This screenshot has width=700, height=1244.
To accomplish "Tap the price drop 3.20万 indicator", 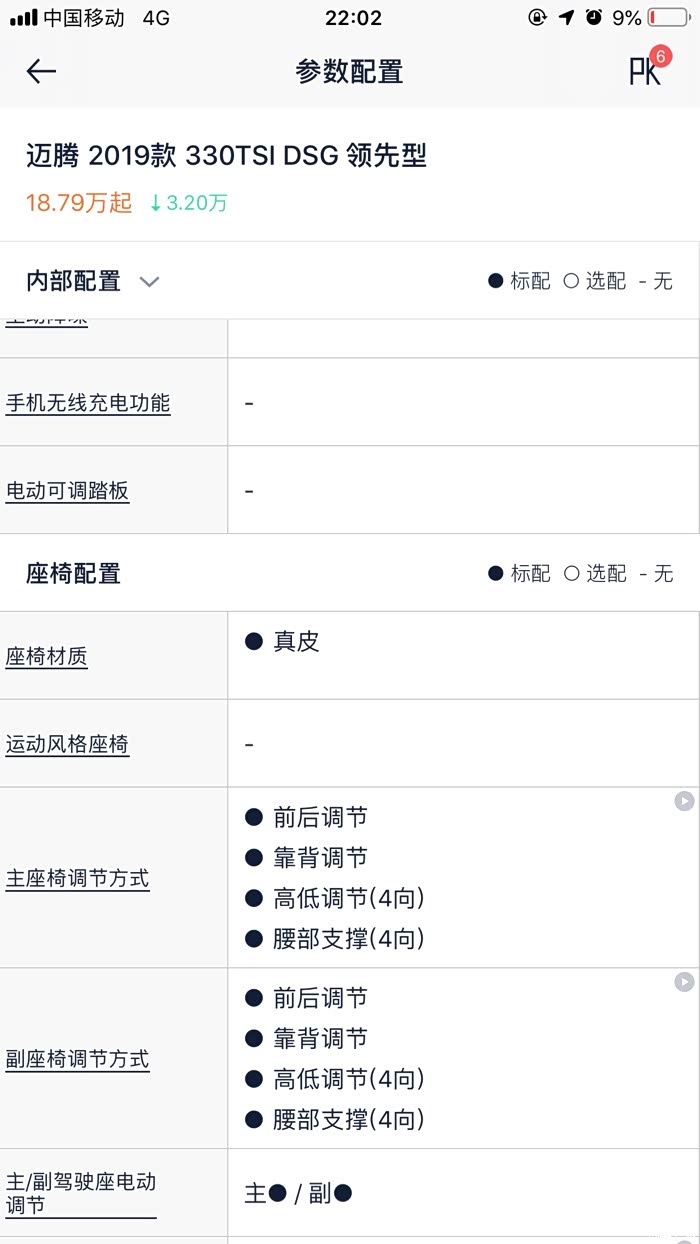I will click(x=188, y=203).
